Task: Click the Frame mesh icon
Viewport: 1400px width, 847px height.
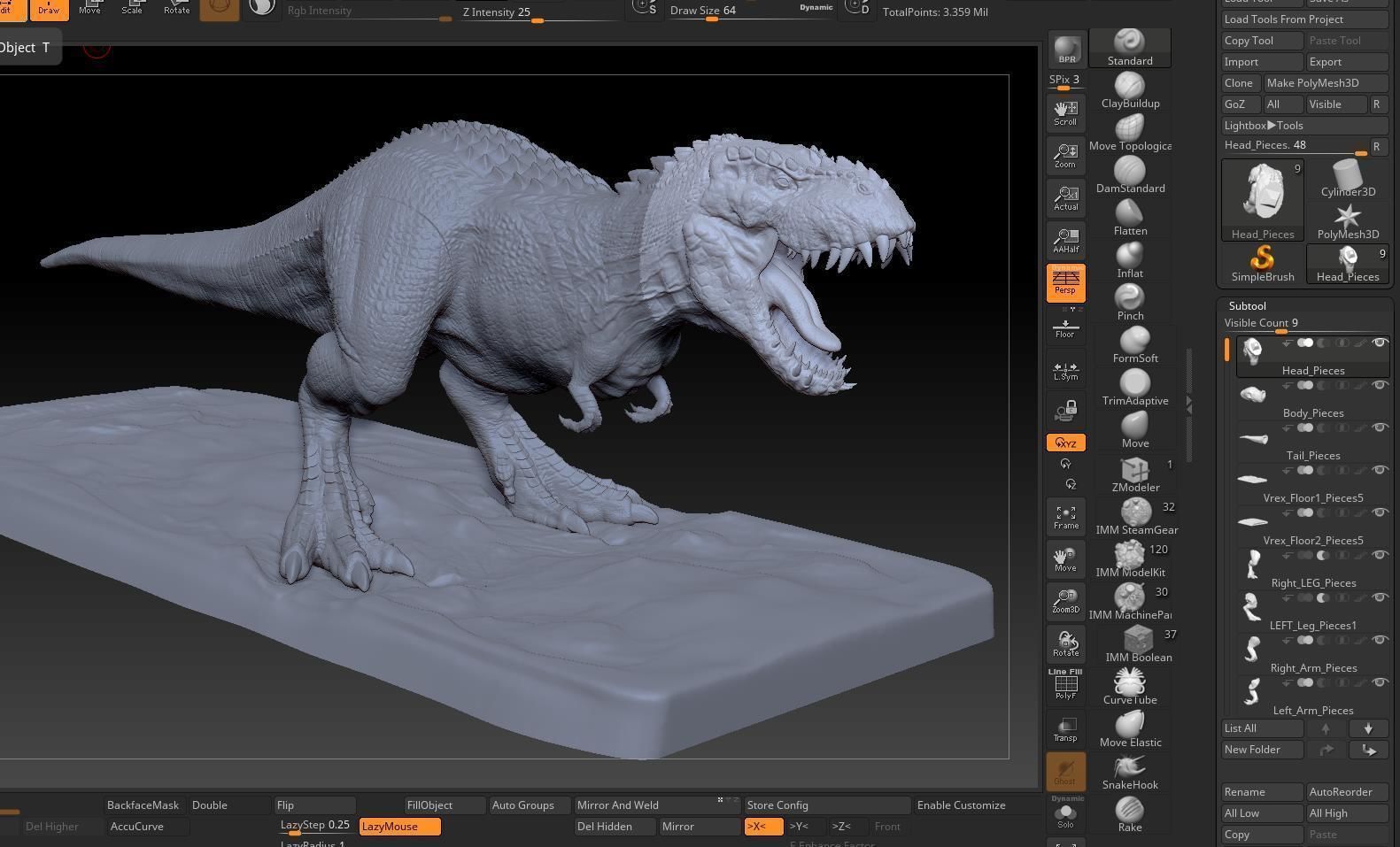Action: point(1065,517)
